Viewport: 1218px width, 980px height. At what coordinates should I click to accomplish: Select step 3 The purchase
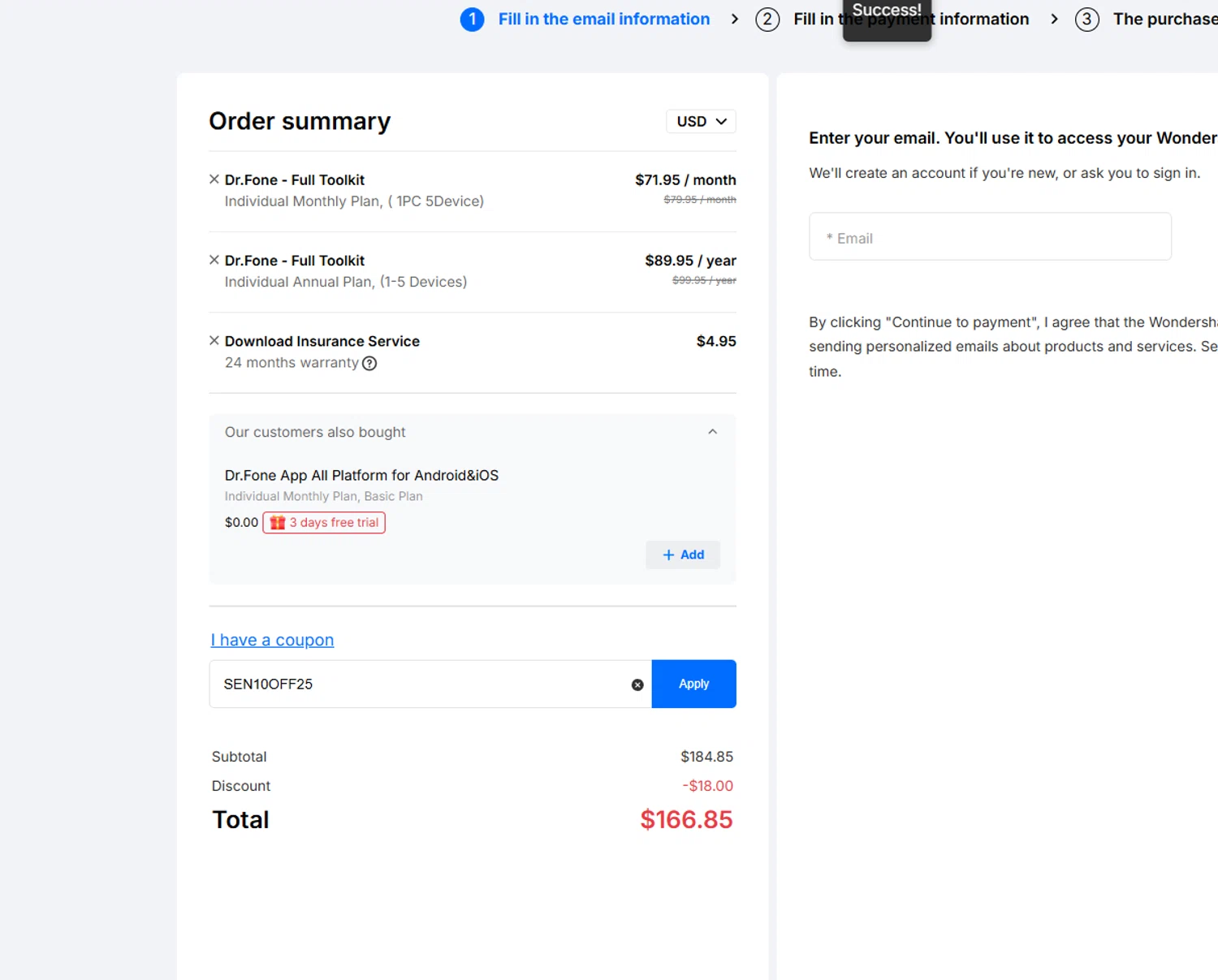(x=1147, y=19)
